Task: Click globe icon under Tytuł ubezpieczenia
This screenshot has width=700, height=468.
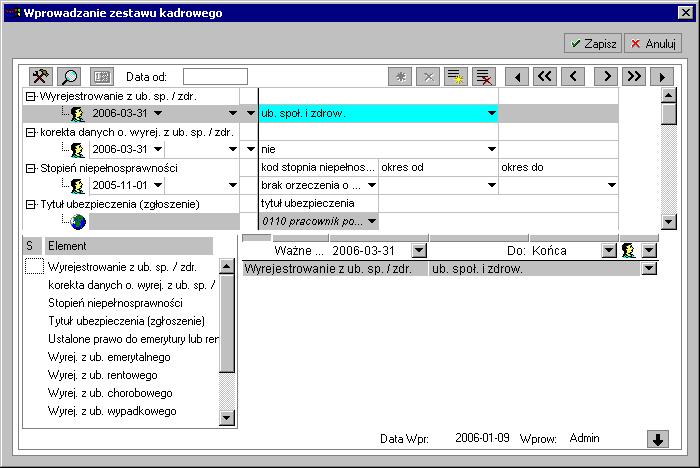Action: (78, 221)
